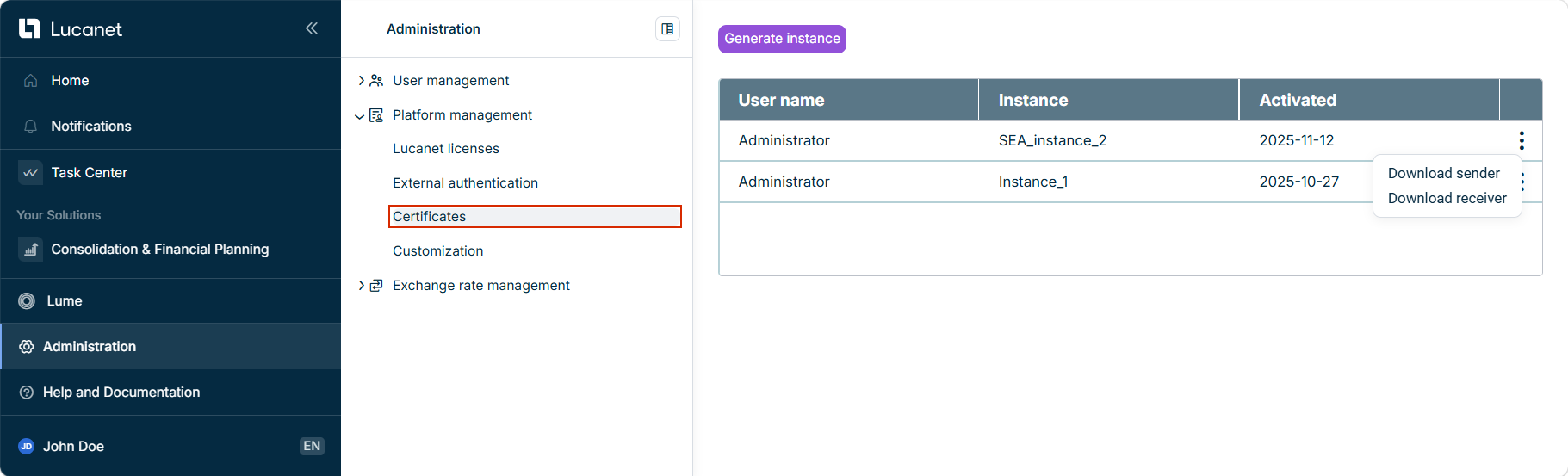Open the EN language selector

(312, 446)
